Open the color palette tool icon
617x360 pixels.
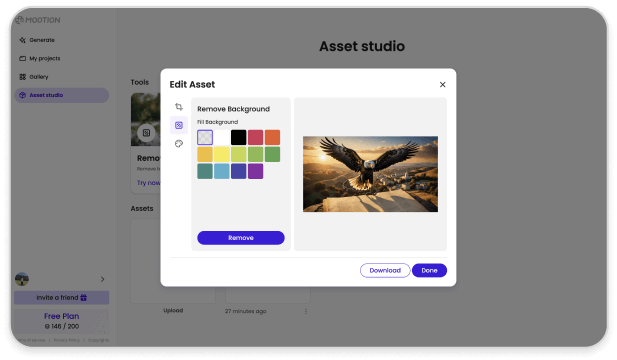tap(179, 144)
